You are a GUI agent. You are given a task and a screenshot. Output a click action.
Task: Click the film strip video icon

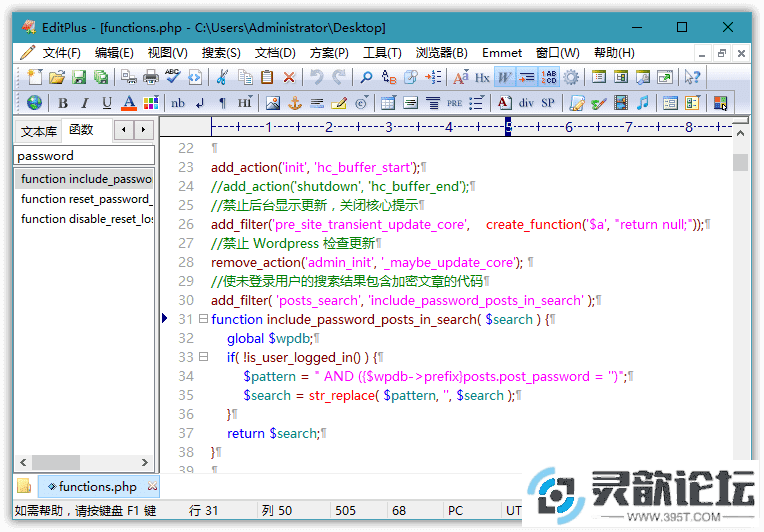pyautogui.click(x=621, y=103)
